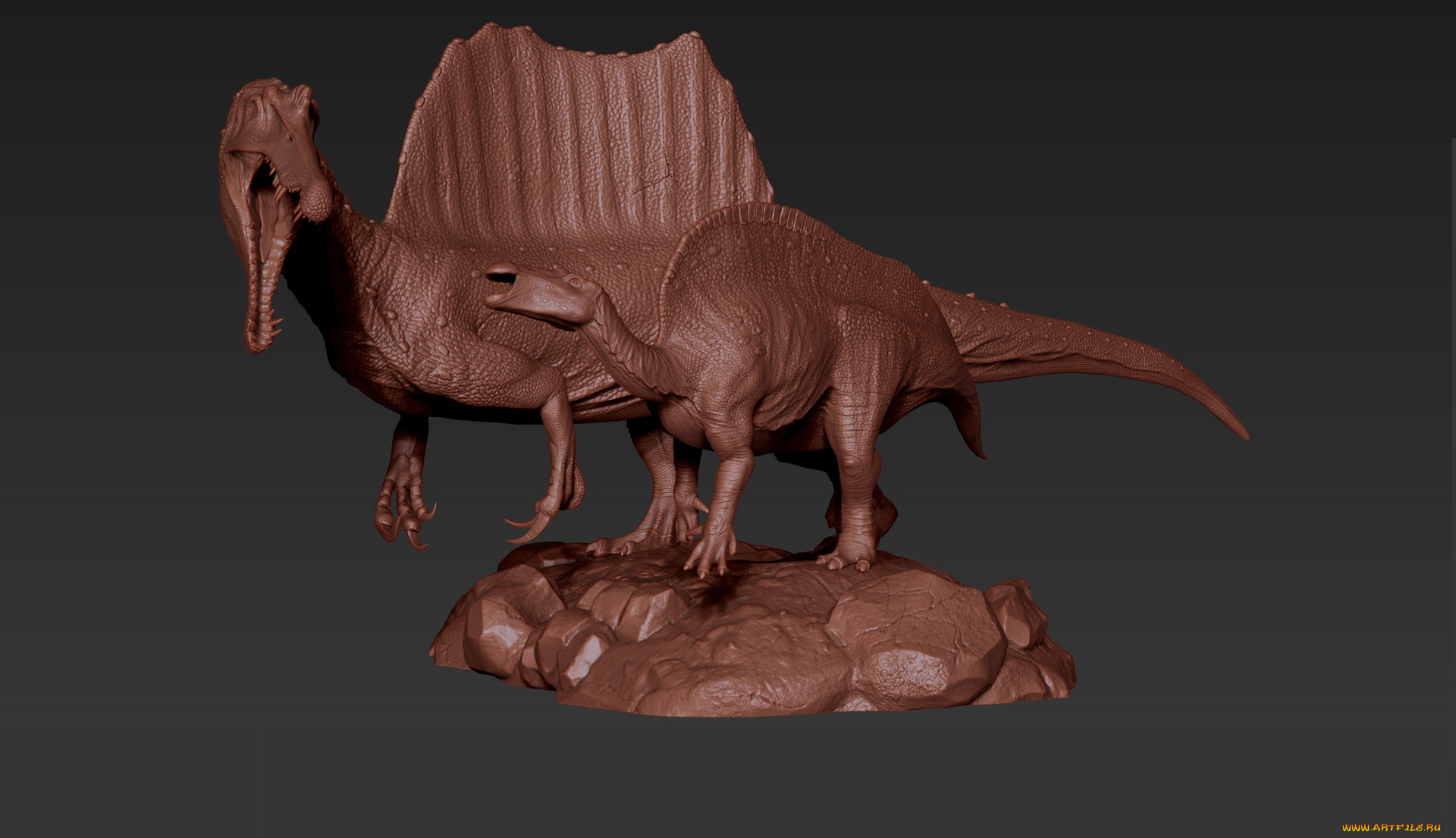Click the small Spinosaurus hind foot
The width and height of the screenshot is (1456, 838).
click(x=846, y=561)
